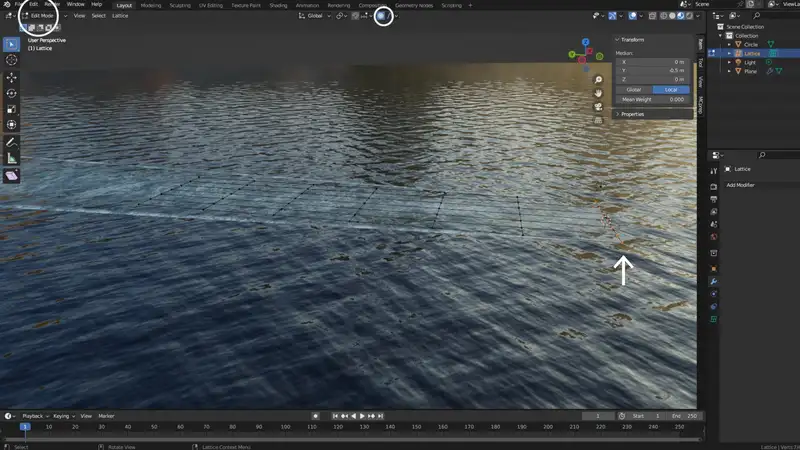Select the Cursor tool
800x450 pixels.
pos(12,60)
